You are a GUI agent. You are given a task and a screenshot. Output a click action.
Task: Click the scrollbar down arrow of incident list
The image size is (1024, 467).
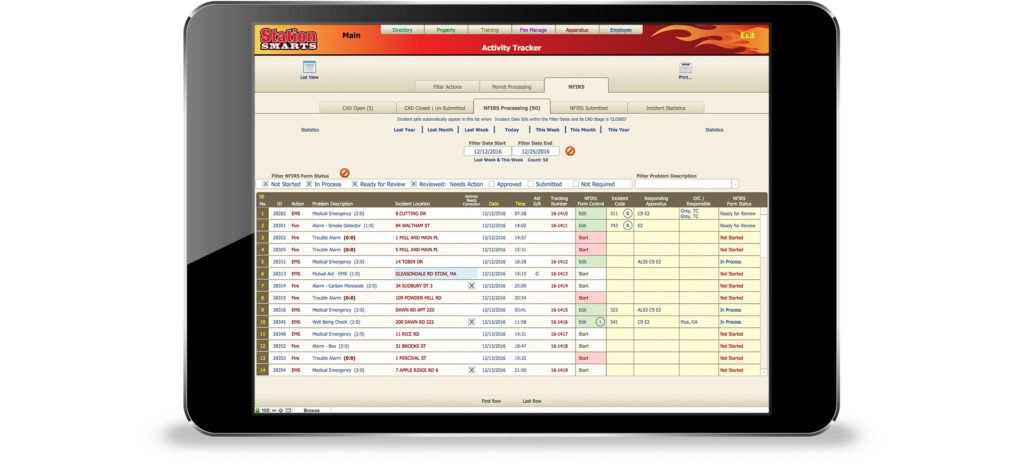pyautogui.click(x=764, y=372)
